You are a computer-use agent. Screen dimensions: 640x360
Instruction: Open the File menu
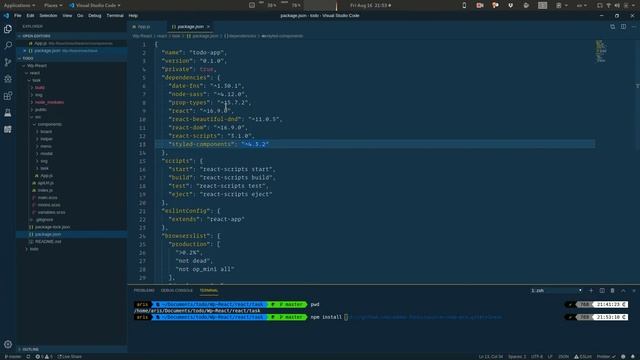(x=18, y=16)
